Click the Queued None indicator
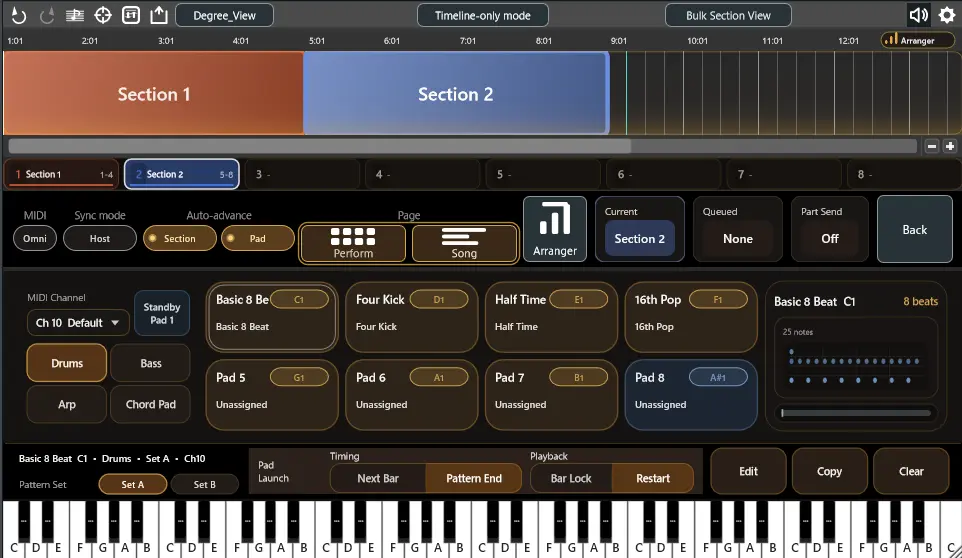Screen dimensions: 962x558 click(737, 239)
